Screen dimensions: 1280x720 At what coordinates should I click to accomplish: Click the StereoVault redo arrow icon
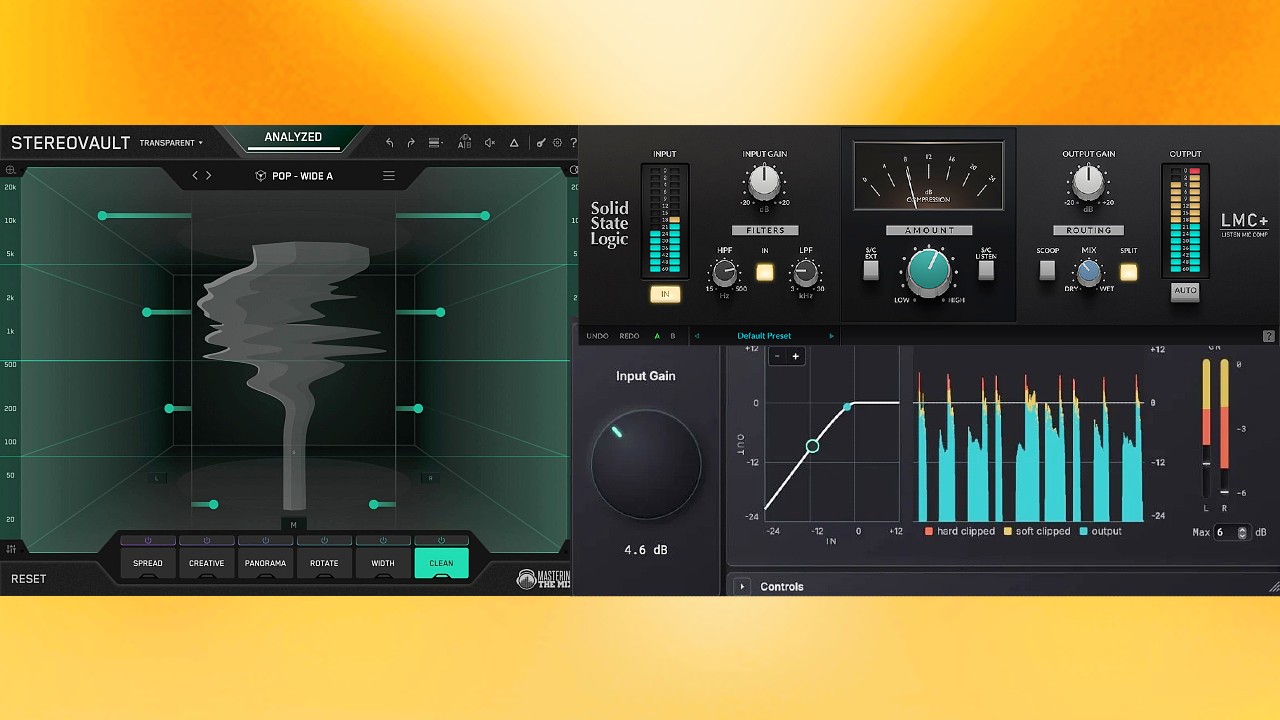410,143
